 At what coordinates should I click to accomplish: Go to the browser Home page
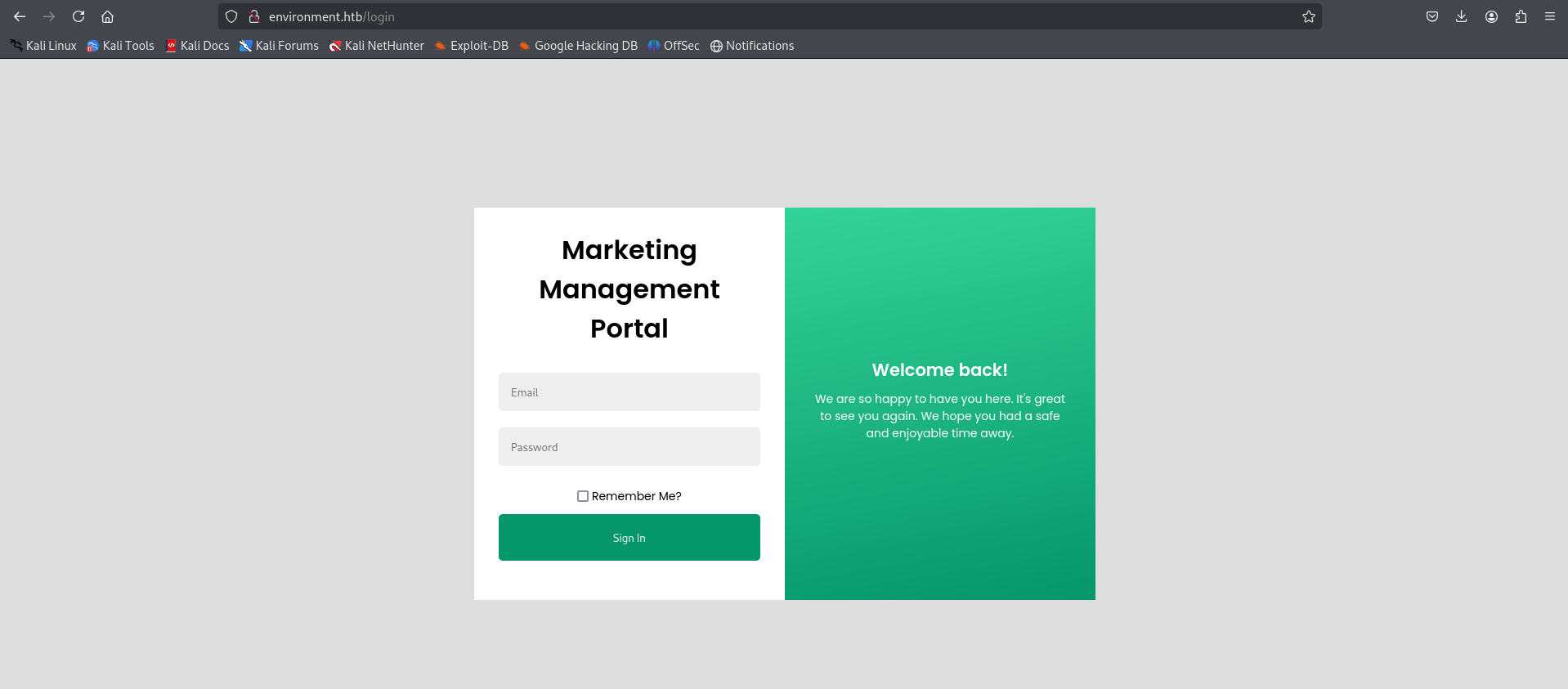tap(107, 16)
